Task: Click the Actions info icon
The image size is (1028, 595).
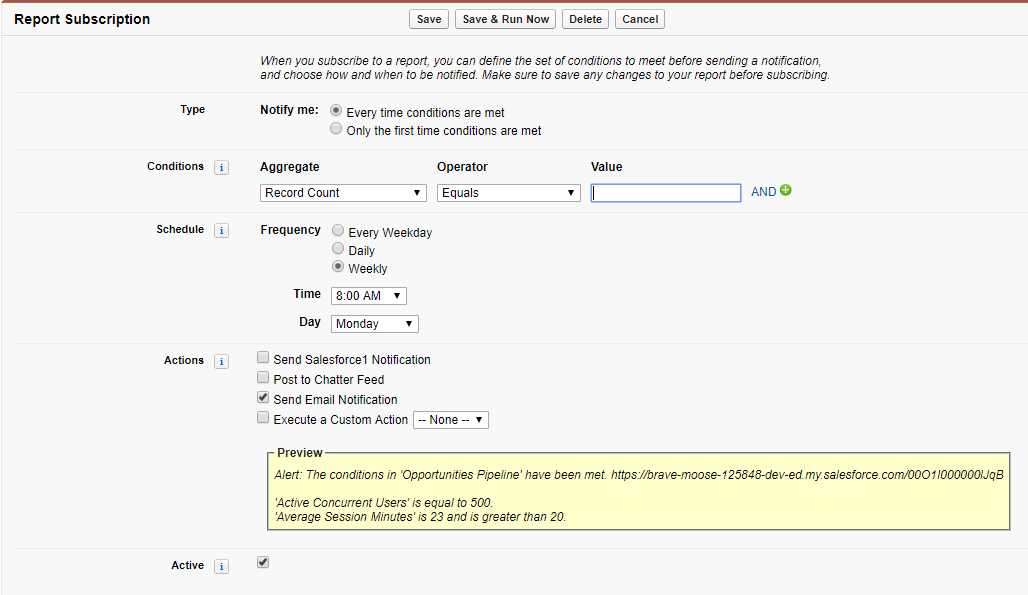Action: click(x=221, y=362)
